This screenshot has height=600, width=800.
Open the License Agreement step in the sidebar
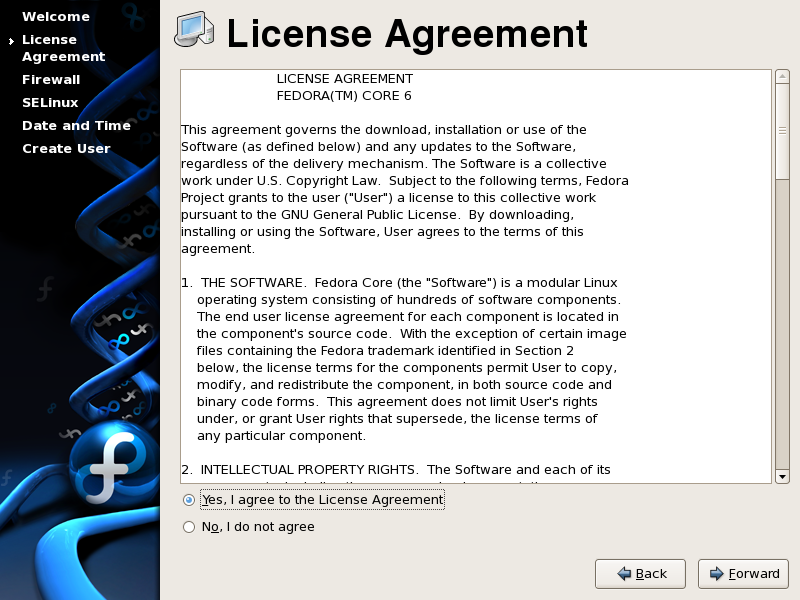64,48
